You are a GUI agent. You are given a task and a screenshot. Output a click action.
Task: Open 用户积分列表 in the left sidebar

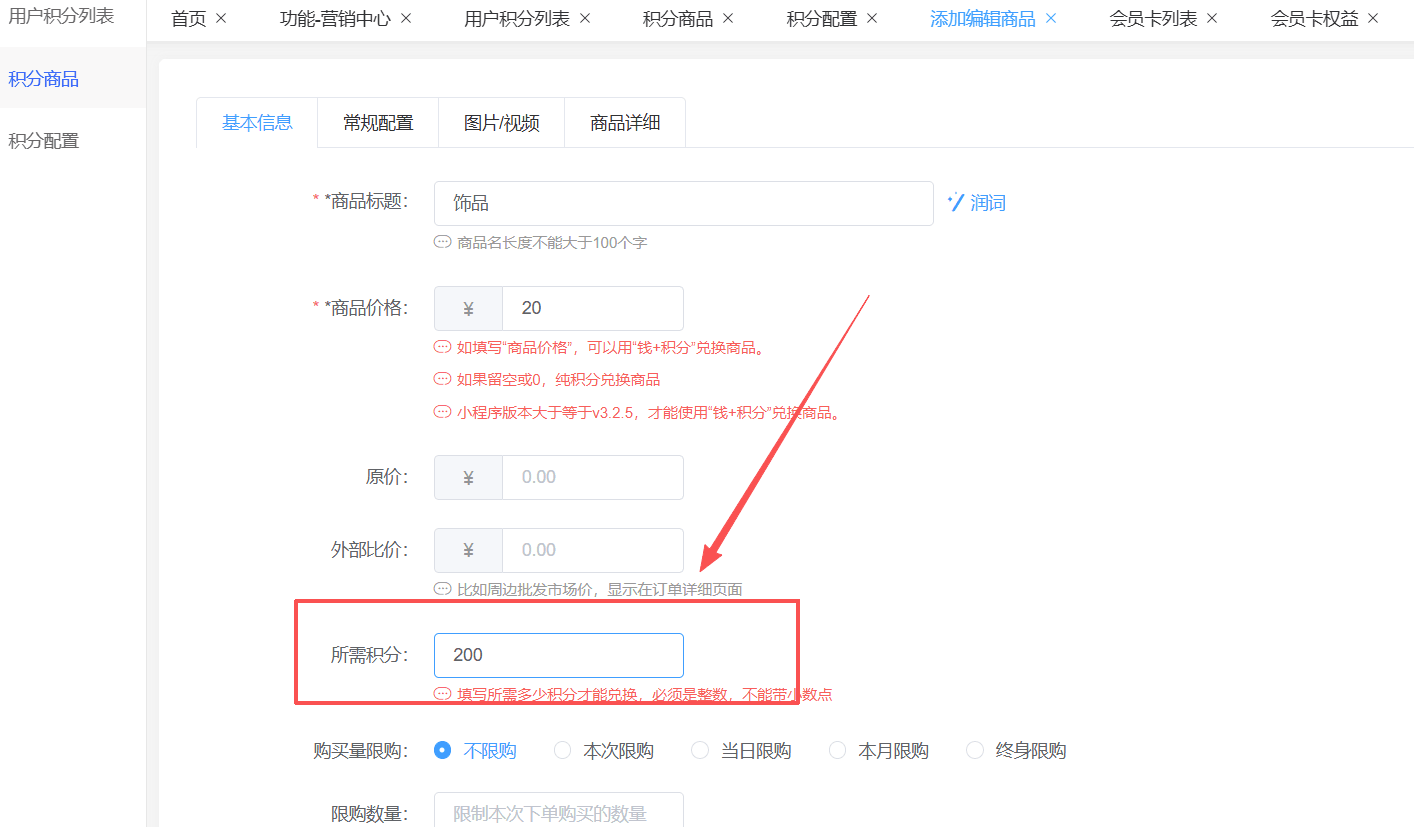coord(61,16)
